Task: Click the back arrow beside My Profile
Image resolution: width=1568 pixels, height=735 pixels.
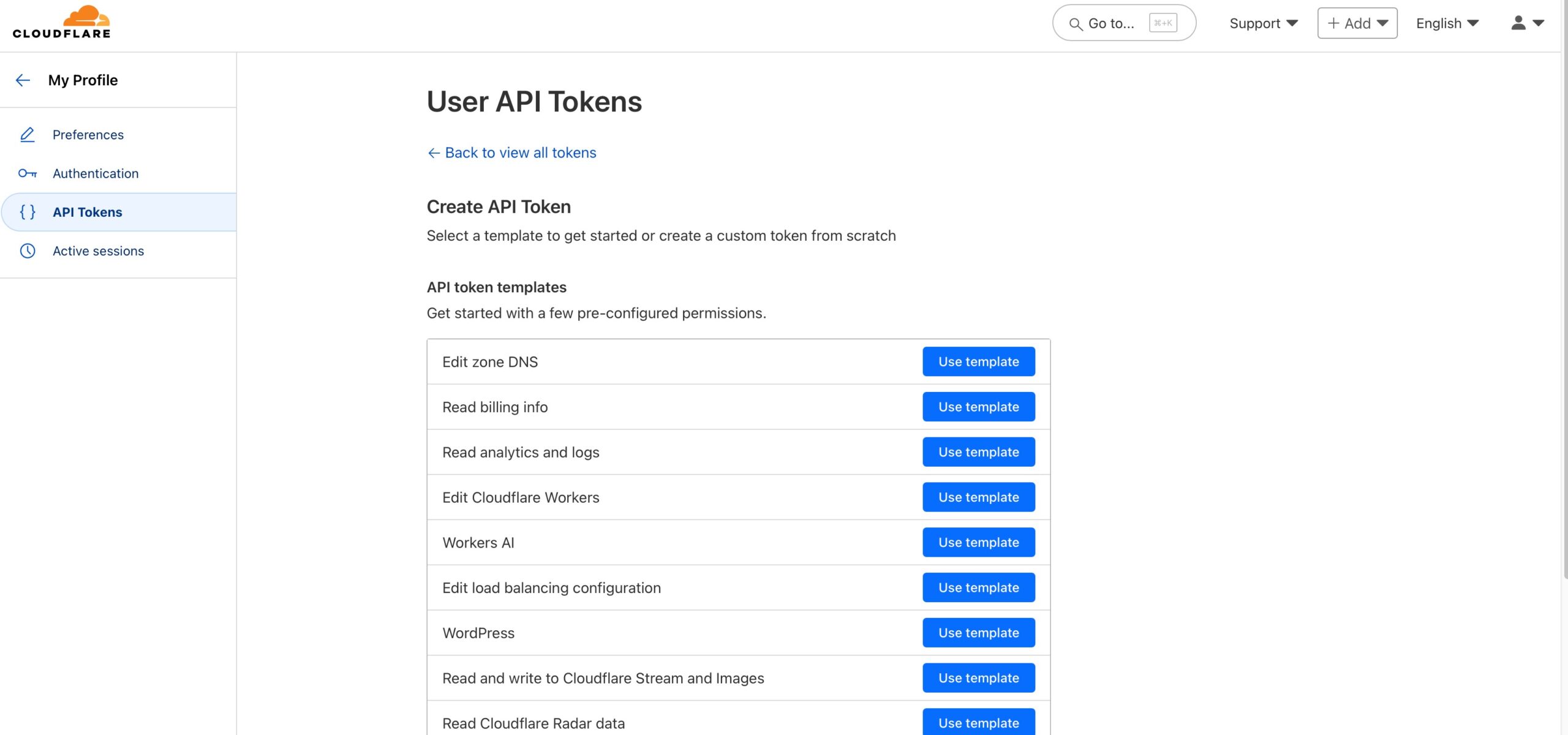Action: tap(23, 80)
